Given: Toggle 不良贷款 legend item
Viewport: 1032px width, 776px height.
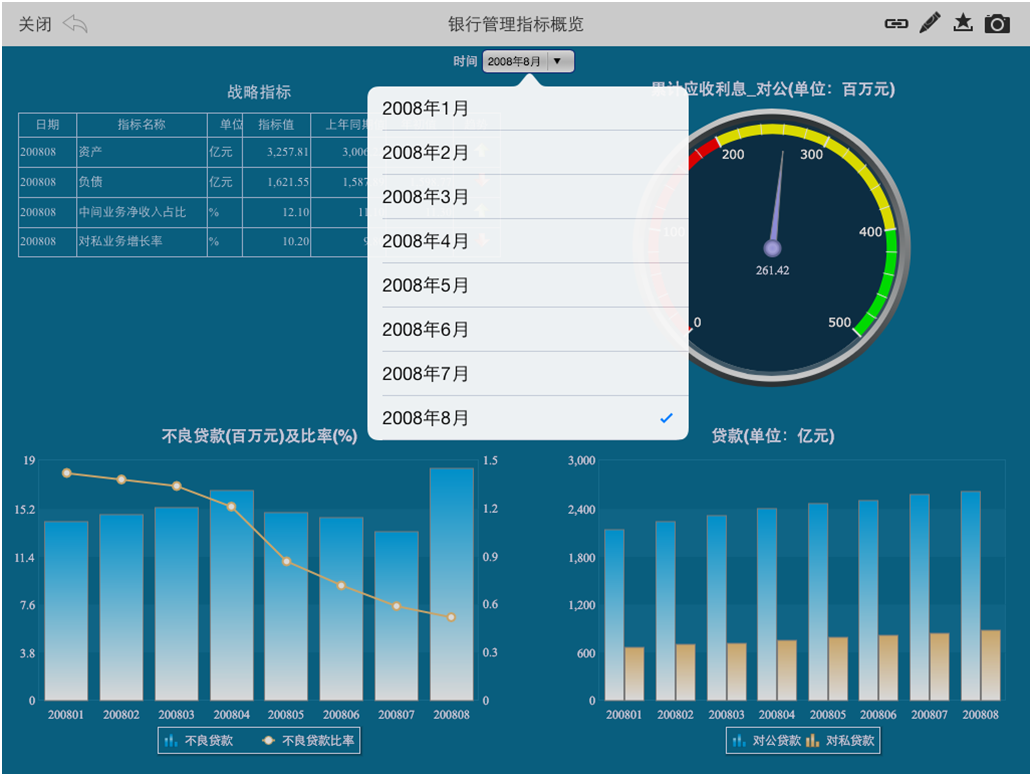Looking at the screenshot, I should [x=199, y=740].
